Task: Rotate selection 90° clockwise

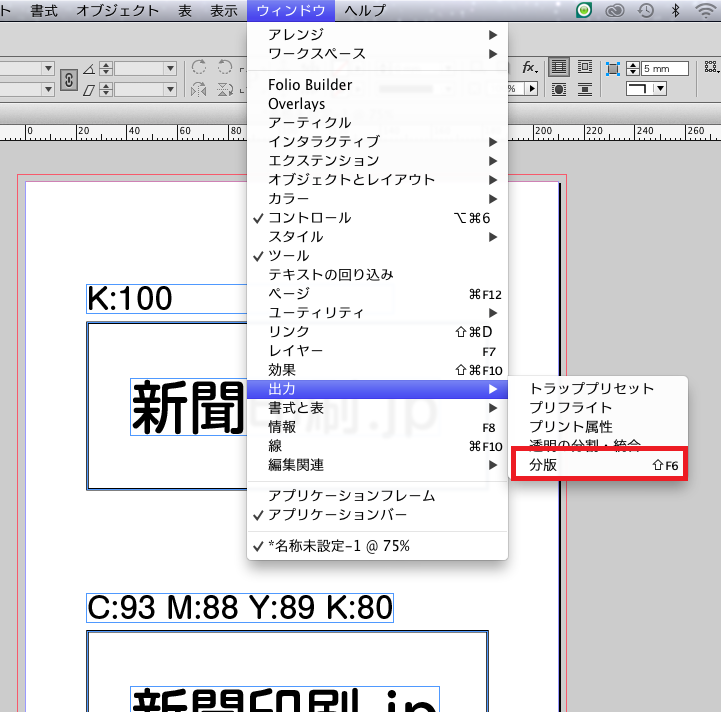Action: [199, 67]
